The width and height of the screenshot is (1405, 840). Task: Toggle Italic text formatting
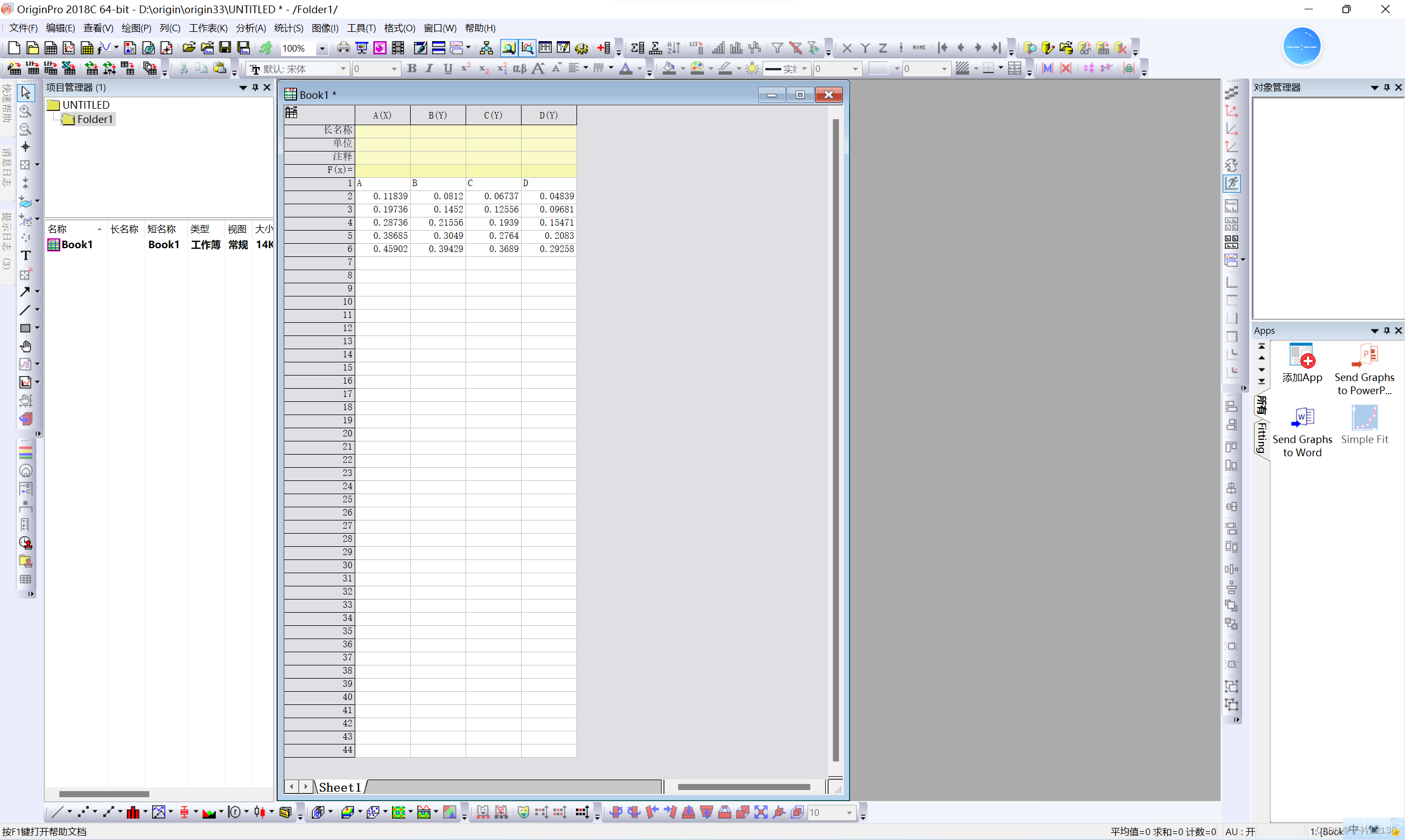point(429,69)
